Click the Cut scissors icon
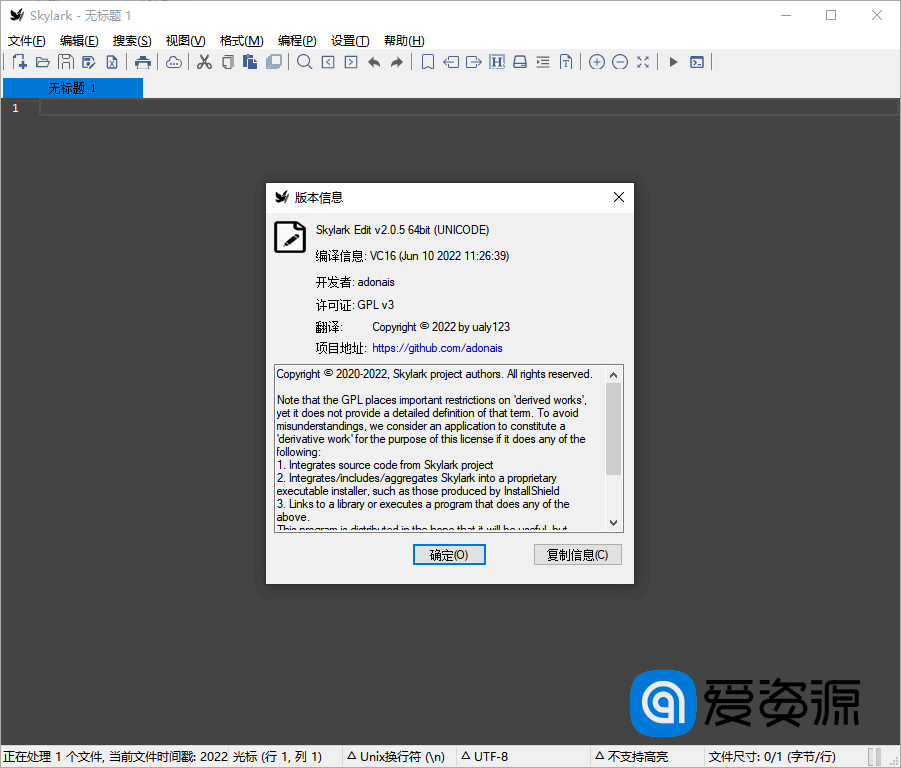The height and width of the screenshot is (768, 901). coord(204,62)
